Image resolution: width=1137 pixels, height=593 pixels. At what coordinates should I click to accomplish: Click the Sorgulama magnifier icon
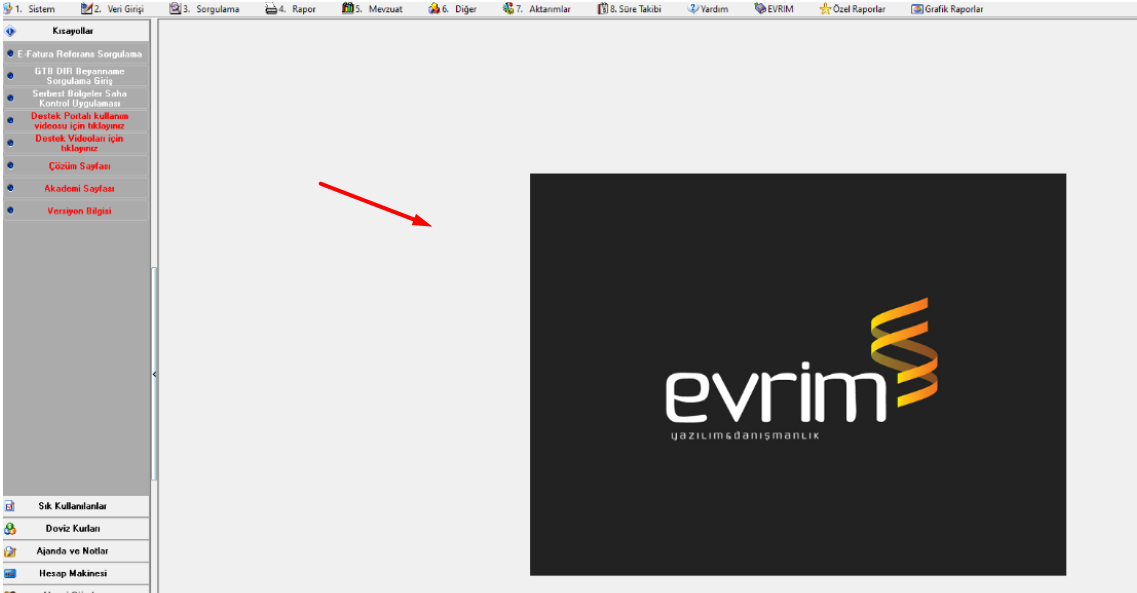tap(174, 9)
